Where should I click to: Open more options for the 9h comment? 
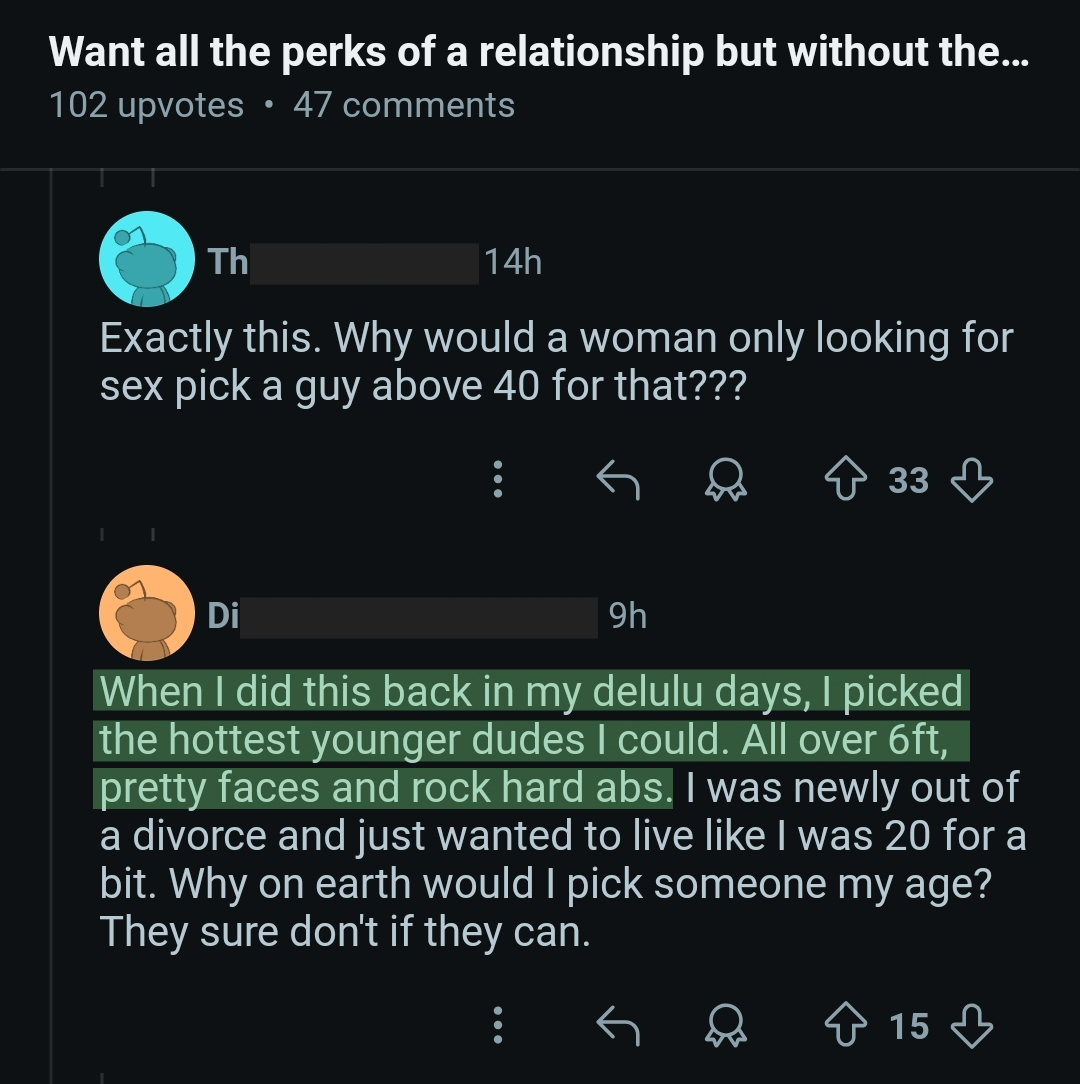(x=497, y=1026)
